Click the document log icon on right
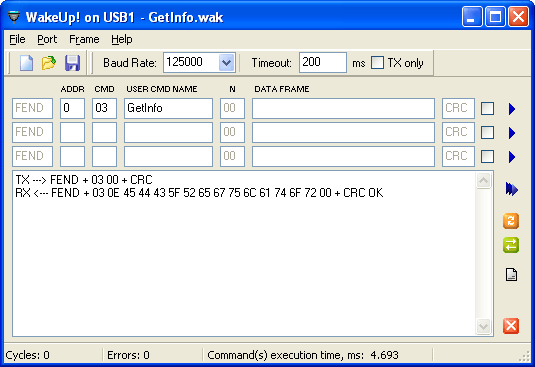535x367 pixels. click(511, 275)
